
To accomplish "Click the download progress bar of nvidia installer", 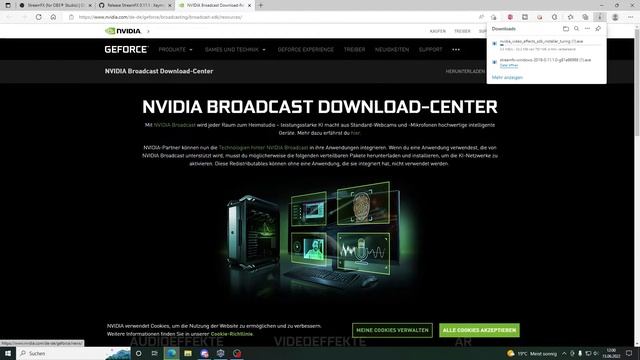I will 550,45.
